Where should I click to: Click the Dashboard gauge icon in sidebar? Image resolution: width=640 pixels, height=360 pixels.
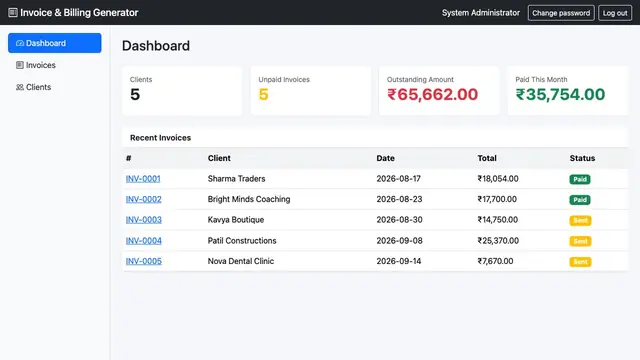[20, 43]
